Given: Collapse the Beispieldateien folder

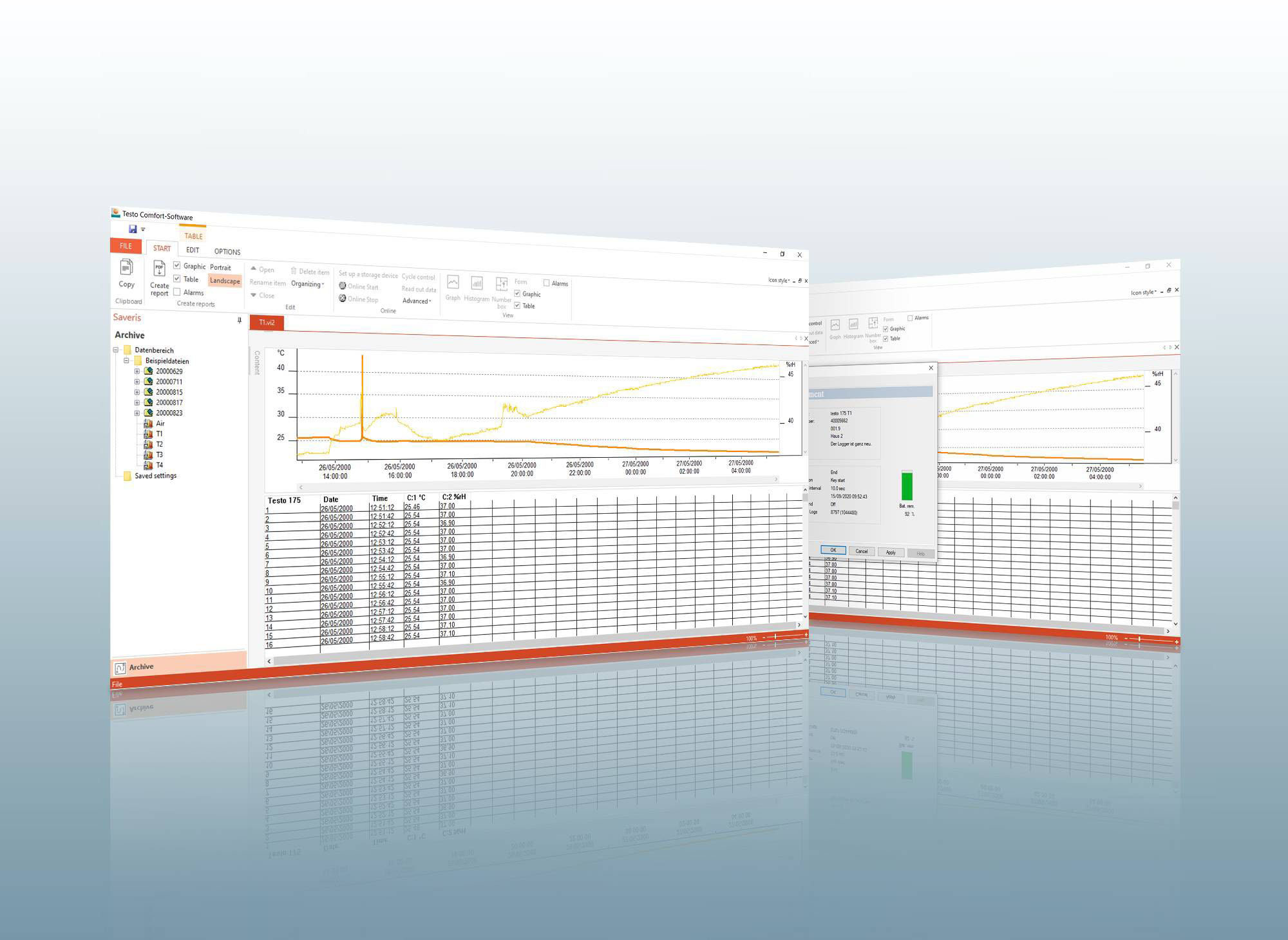Looking at the screenshot, I should [x=126, y=361].
